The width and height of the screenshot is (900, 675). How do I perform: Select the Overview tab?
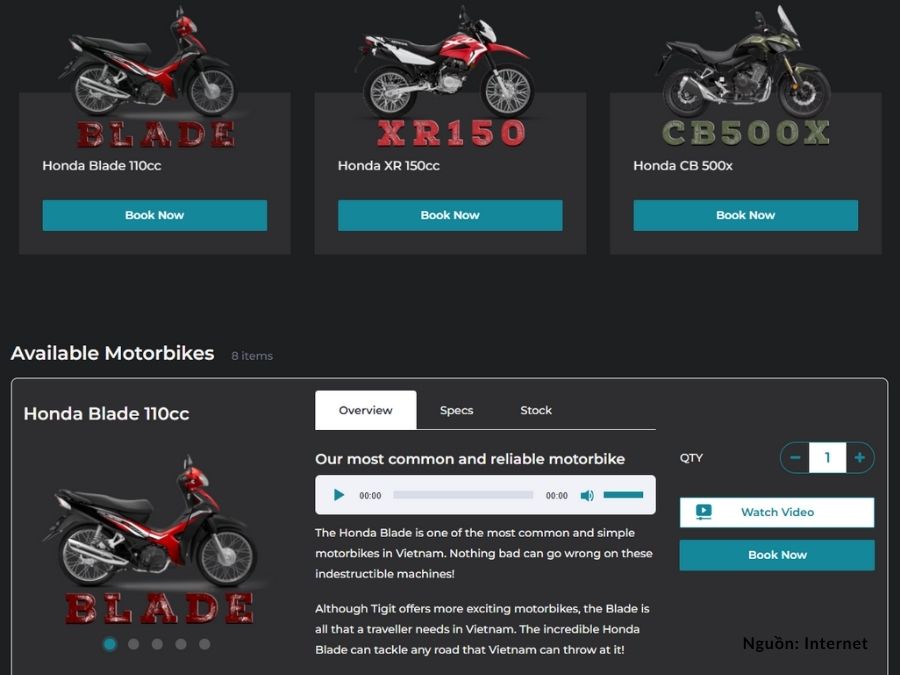pyautogui.click(x=366, y=410)
